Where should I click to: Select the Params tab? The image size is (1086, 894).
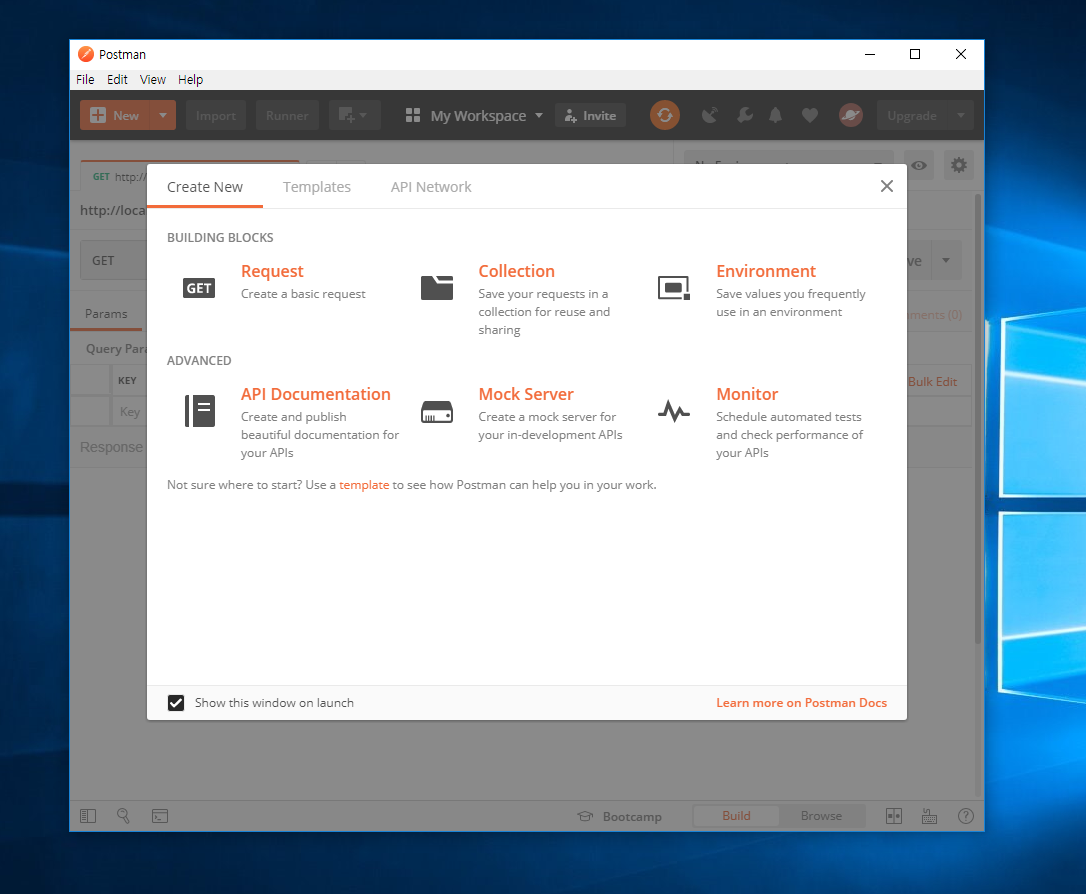[x=106, y=314]
